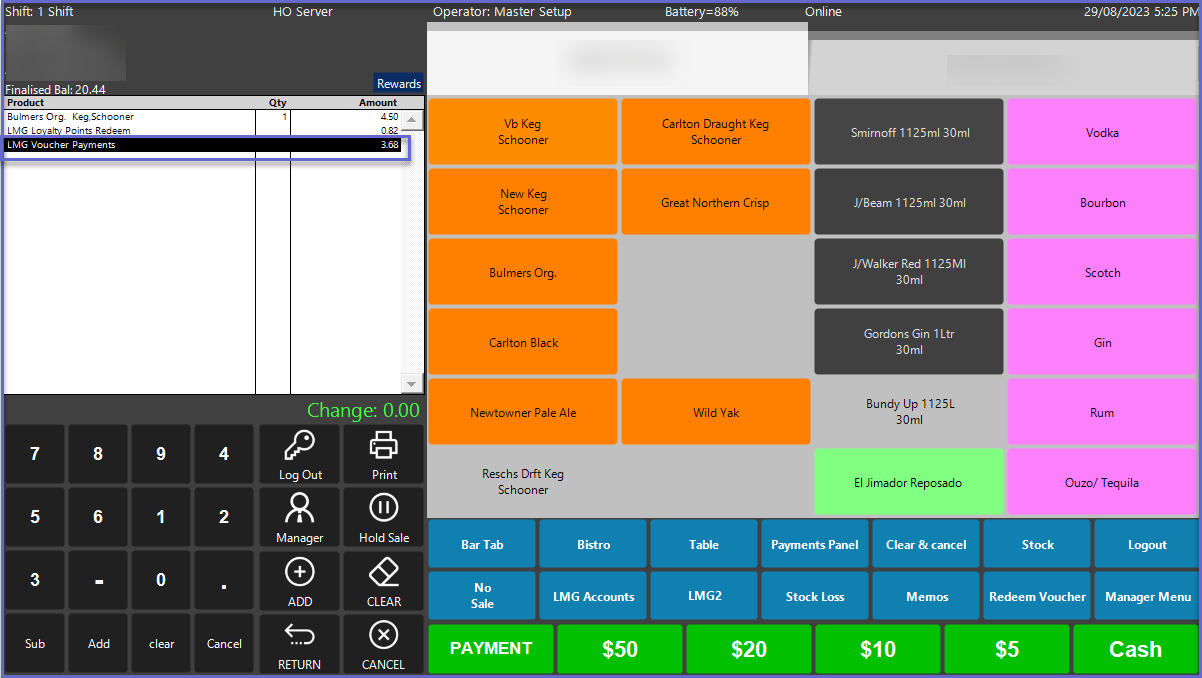Add Reschs Drft Keg Schooner
The height and width of the screenshot is (678, 1202).
point(523,482)
